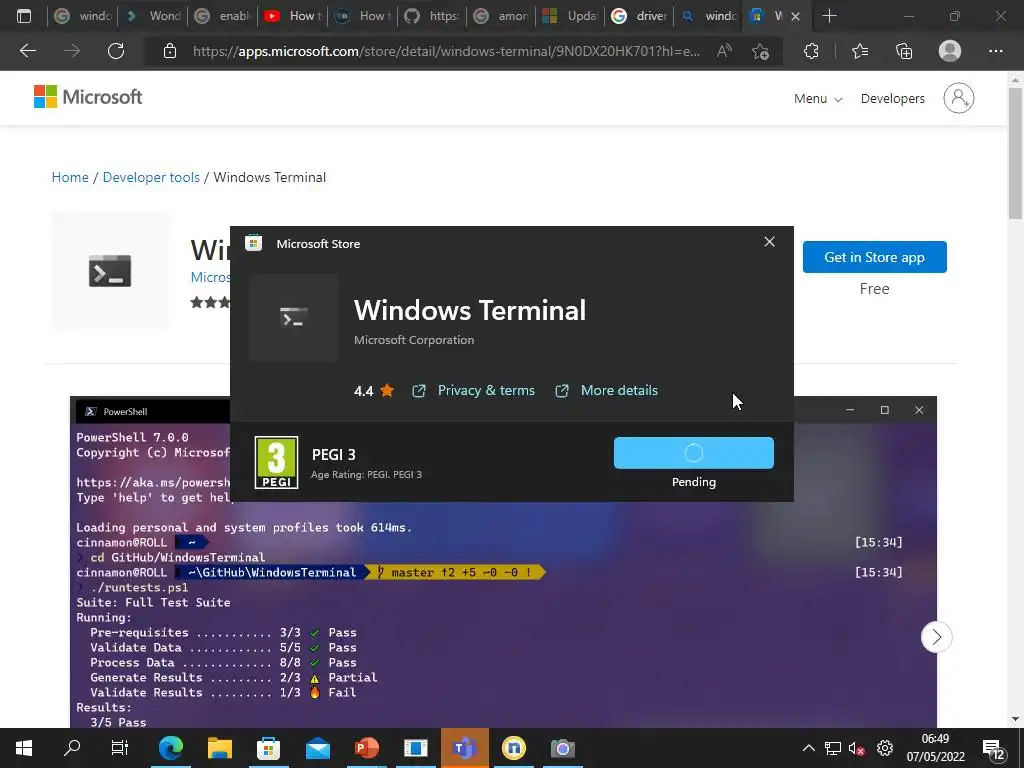Close the current Store tab
This screenshot has width=1024, height=768.
795,16
